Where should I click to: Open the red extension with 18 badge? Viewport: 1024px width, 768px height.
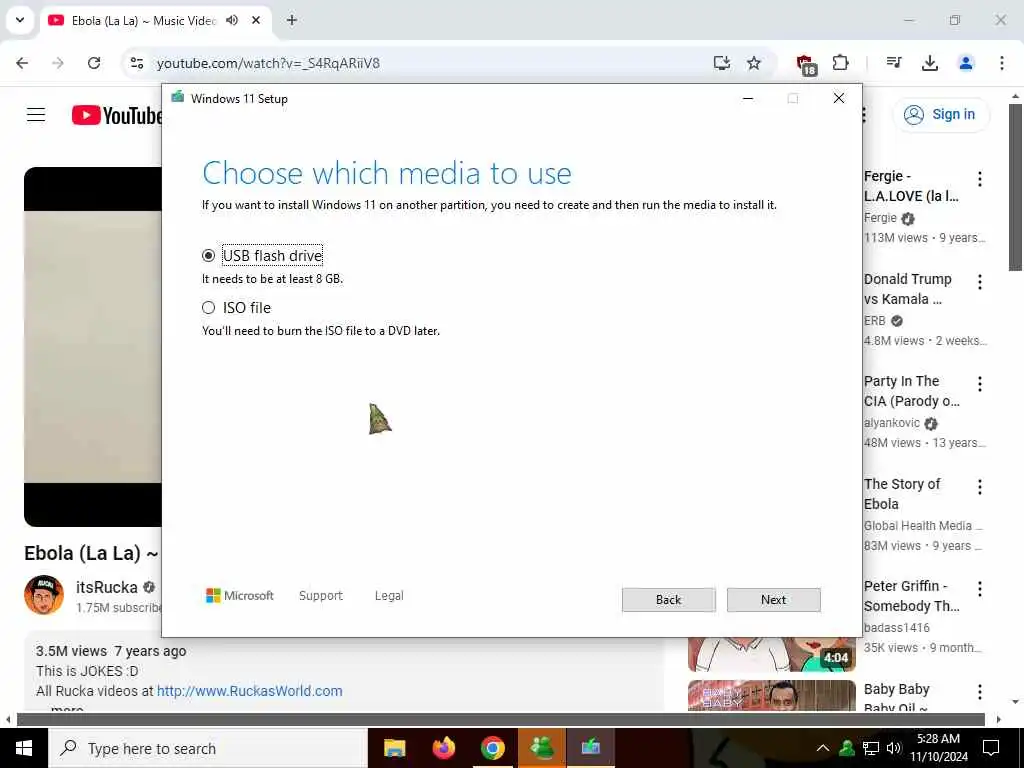tap(806, 64)
